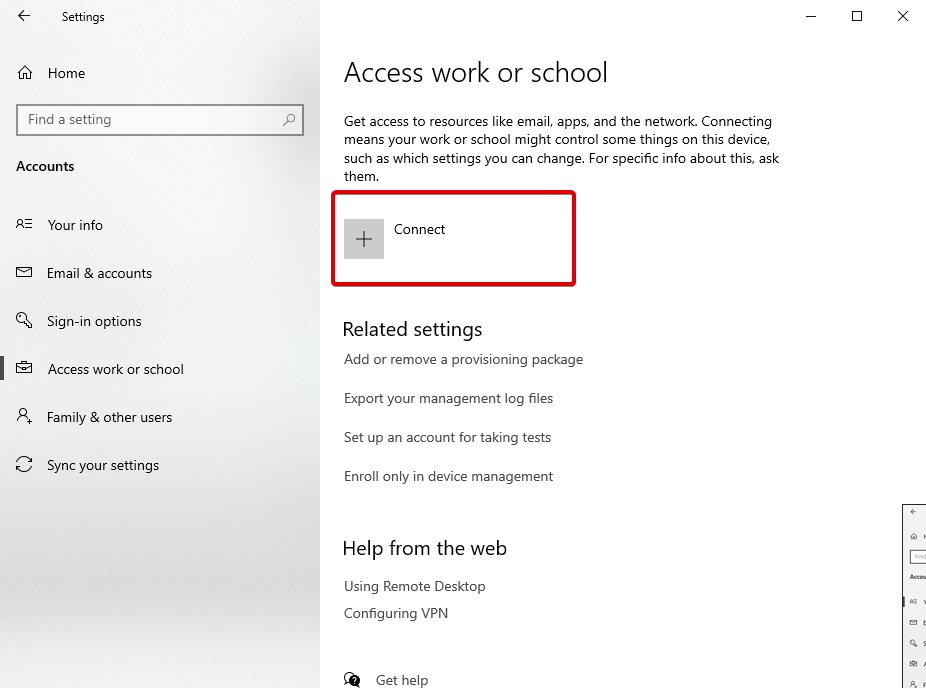Click the envelope icon for Email & accounts
The width and height of the screenshot is (926, 688).
coord(24,272)
